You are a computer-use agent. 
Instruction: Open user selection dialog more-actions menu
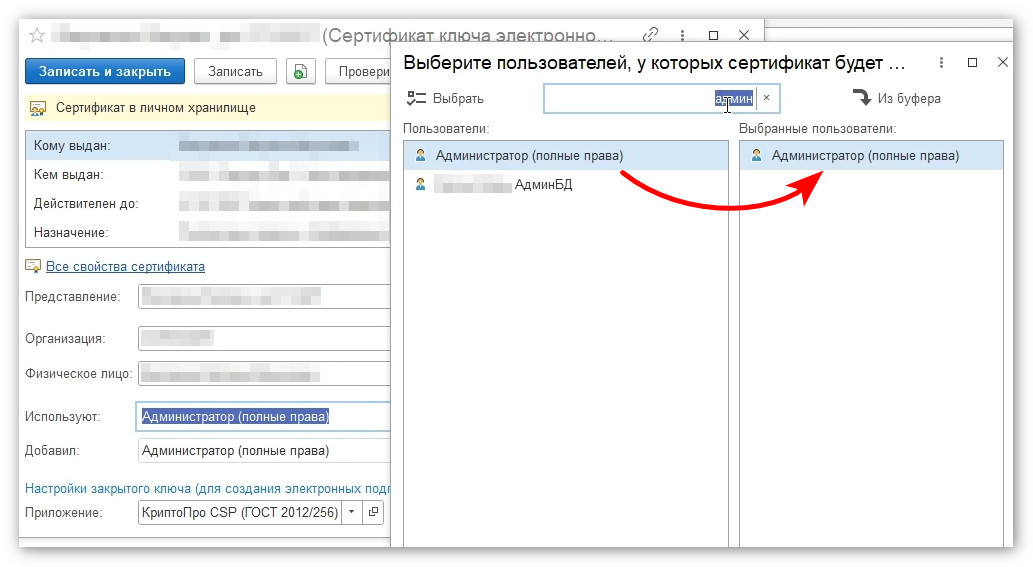[x=941, y=63]
